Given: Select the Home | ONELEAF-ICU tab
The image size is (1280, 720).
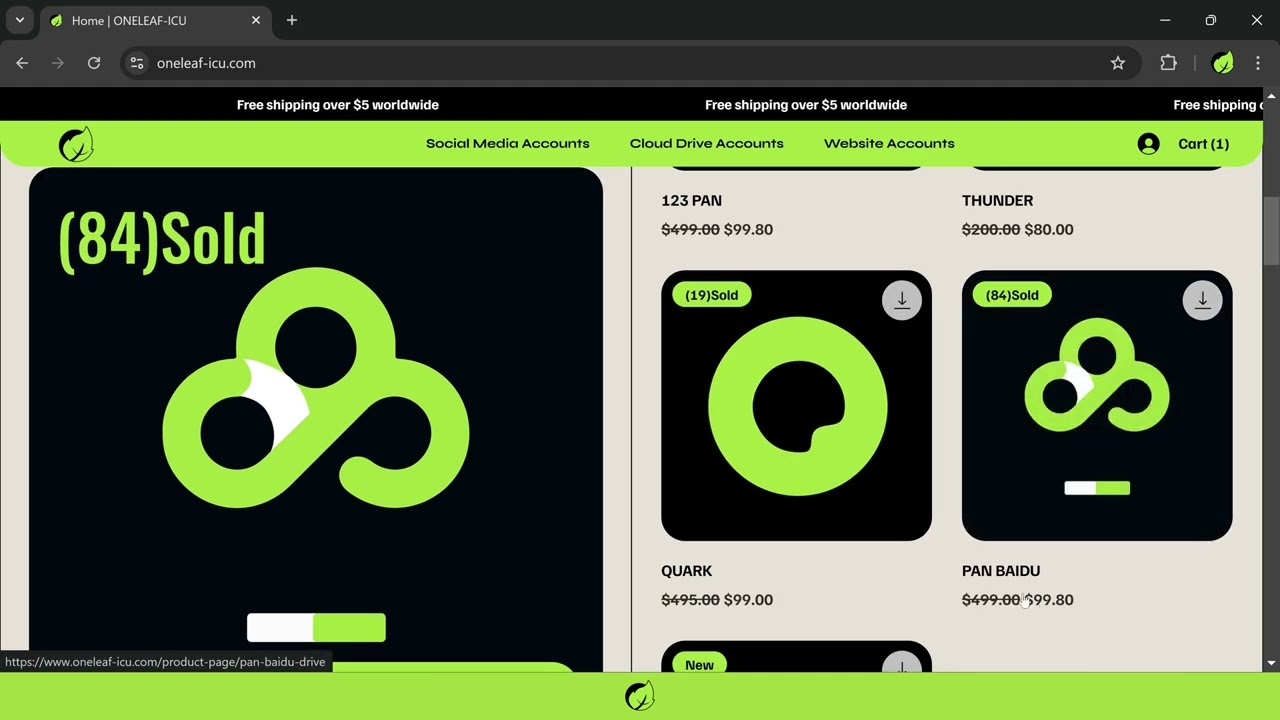Looking at the screenshot, I should (x=155, y=20).
